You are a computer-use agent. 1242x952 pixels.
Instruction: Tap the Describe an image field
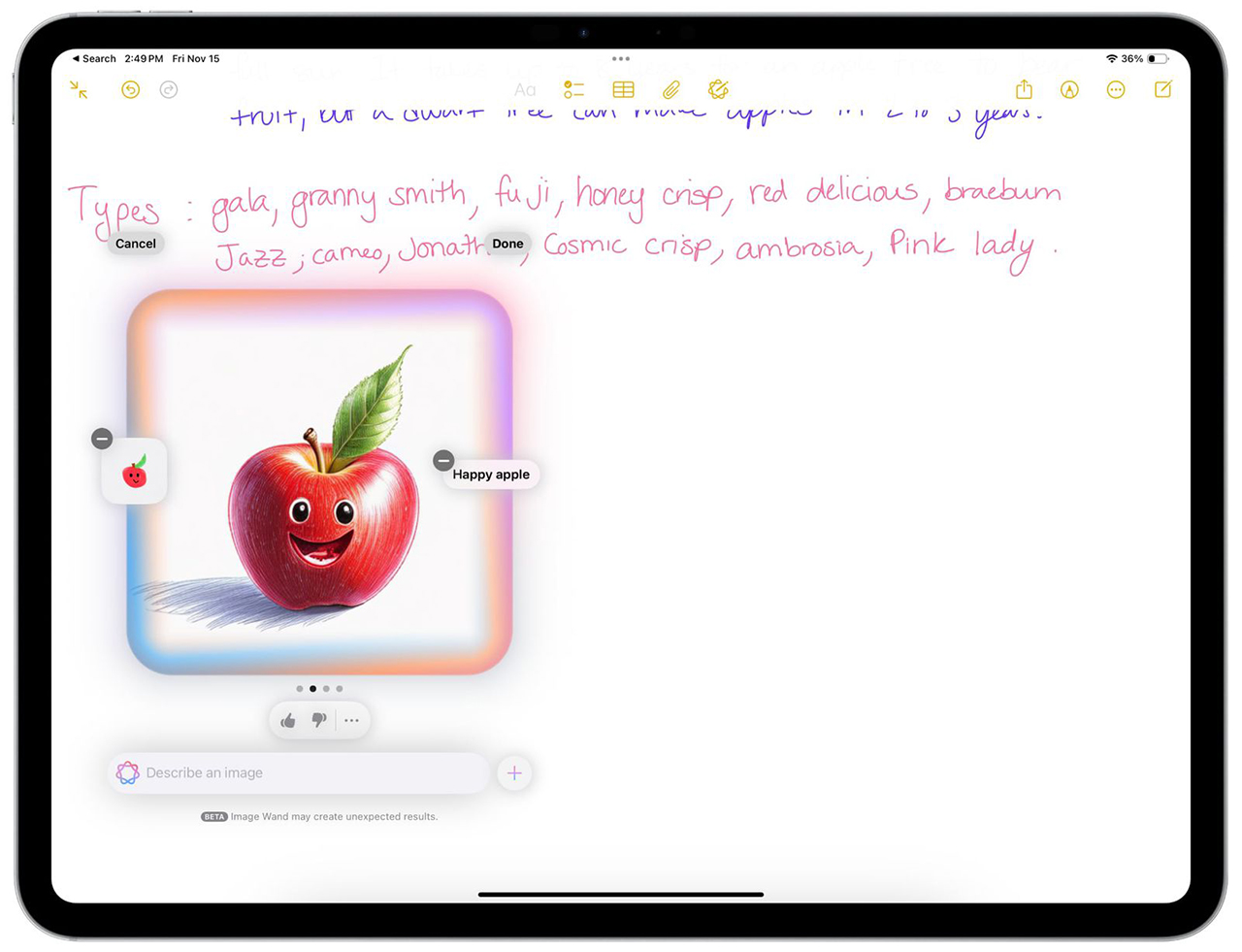pyautogui.click(x=291, y=772)
